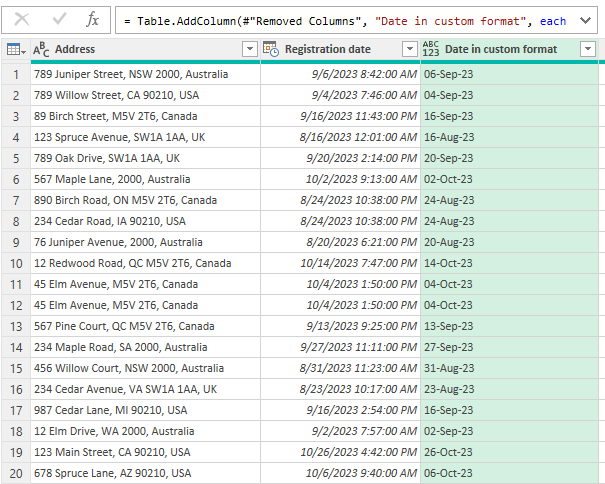This screenshot has width=605, height=484.
Task: Click date cell 8/16/2023 12:01:00 AM
Action: coord(341,137)
